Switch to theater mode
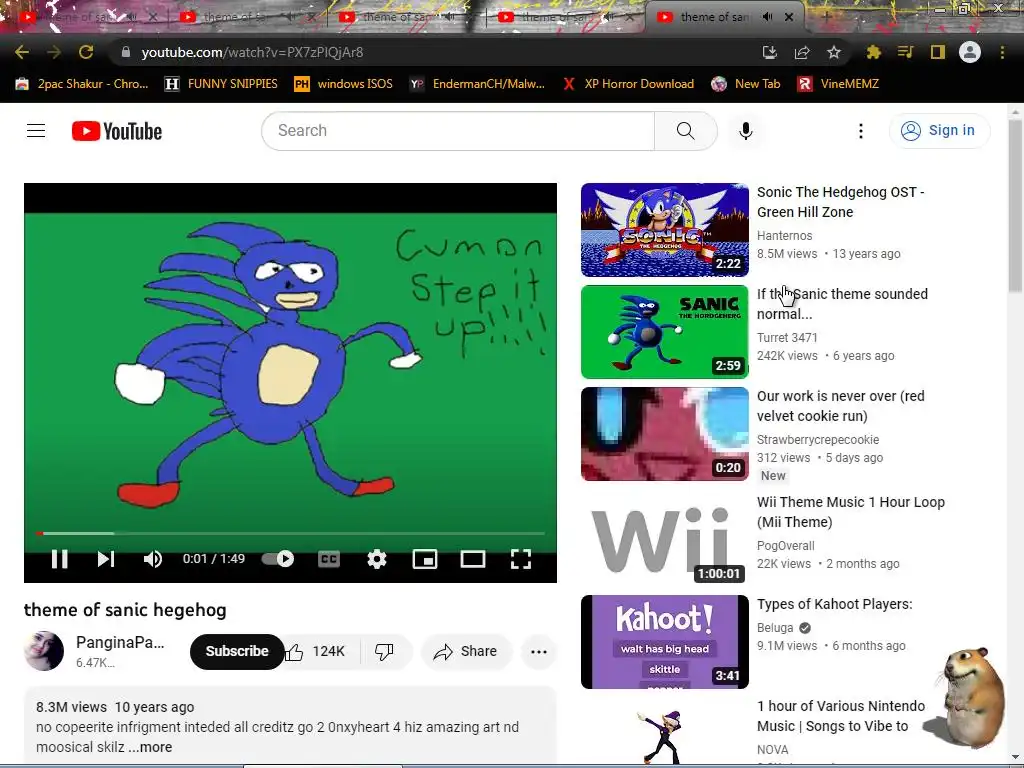Screen dimensions: 1024x768 point(473,559)
